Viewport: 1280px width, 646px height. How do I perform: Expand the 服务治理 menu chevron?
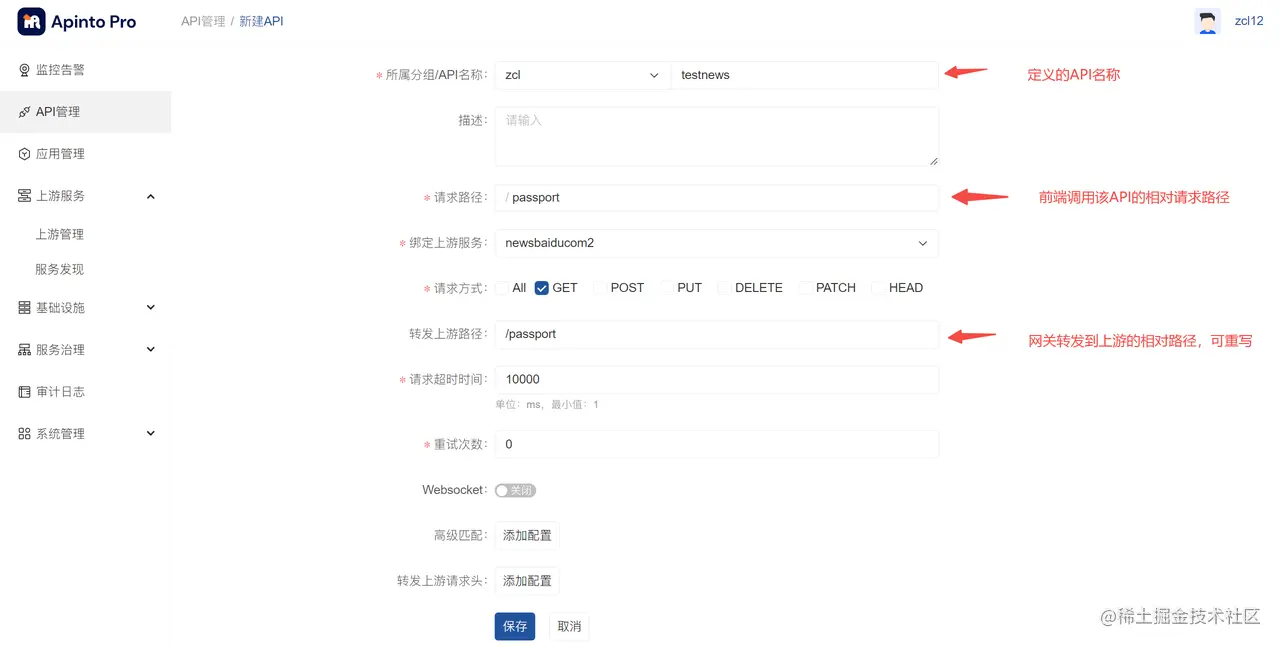[151, 350]
